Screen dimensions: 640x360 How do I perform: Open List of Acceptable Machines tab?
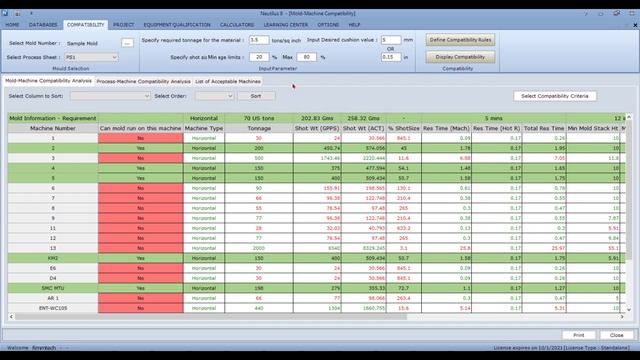228,82
